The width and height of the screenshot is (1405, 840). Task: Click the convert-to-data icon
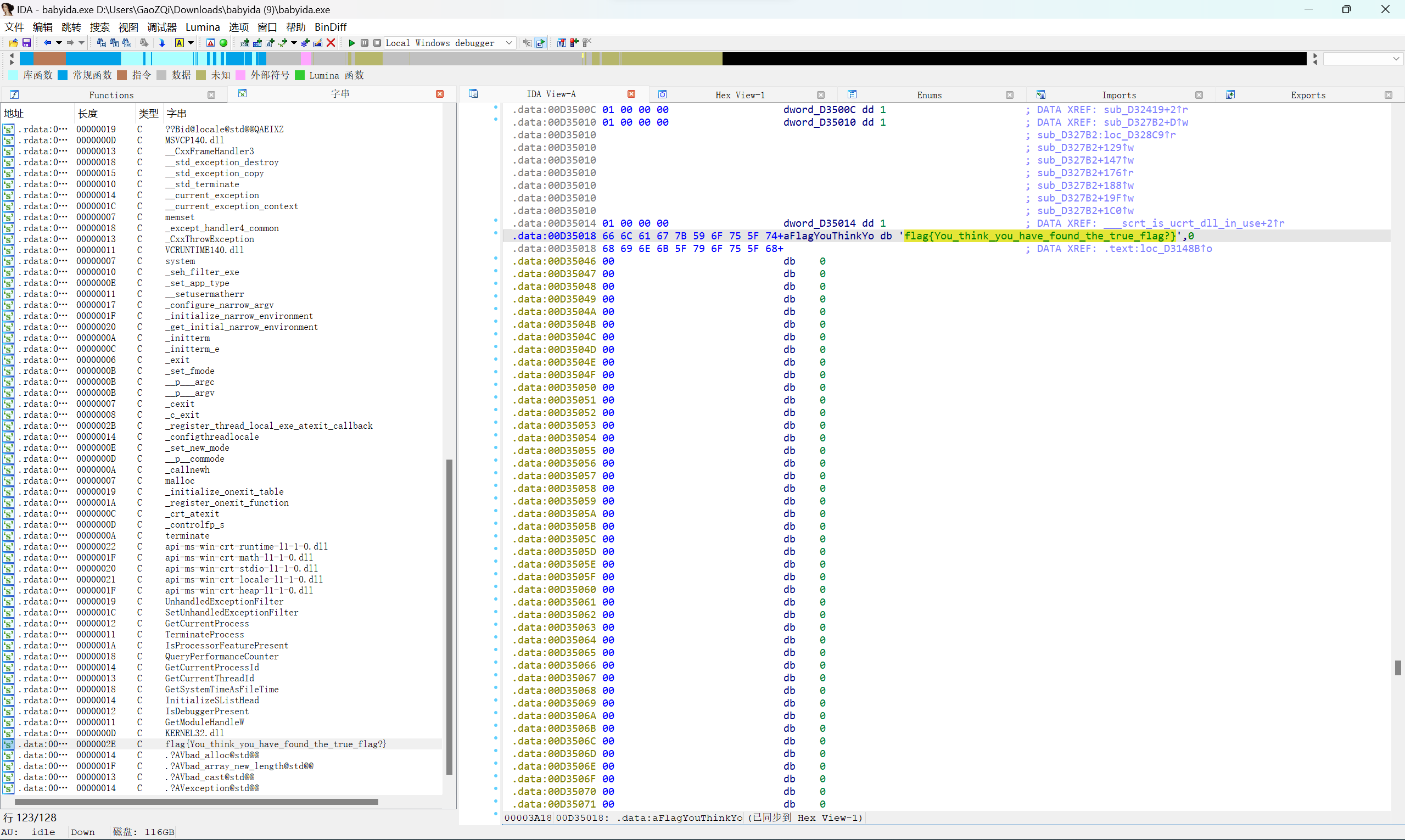258,43
